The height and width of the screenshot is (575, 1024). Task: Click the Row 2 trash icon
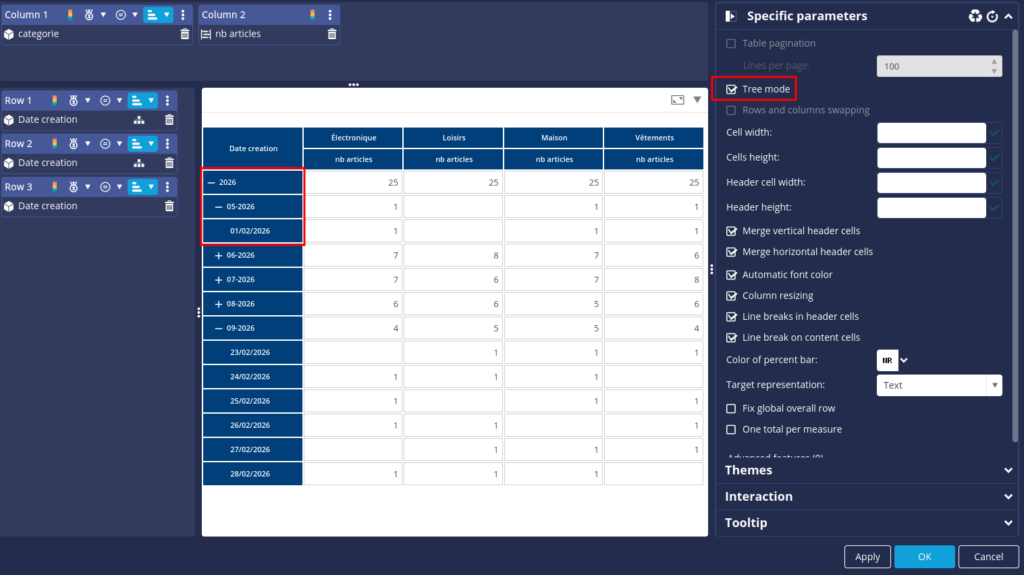click(169, 163)
